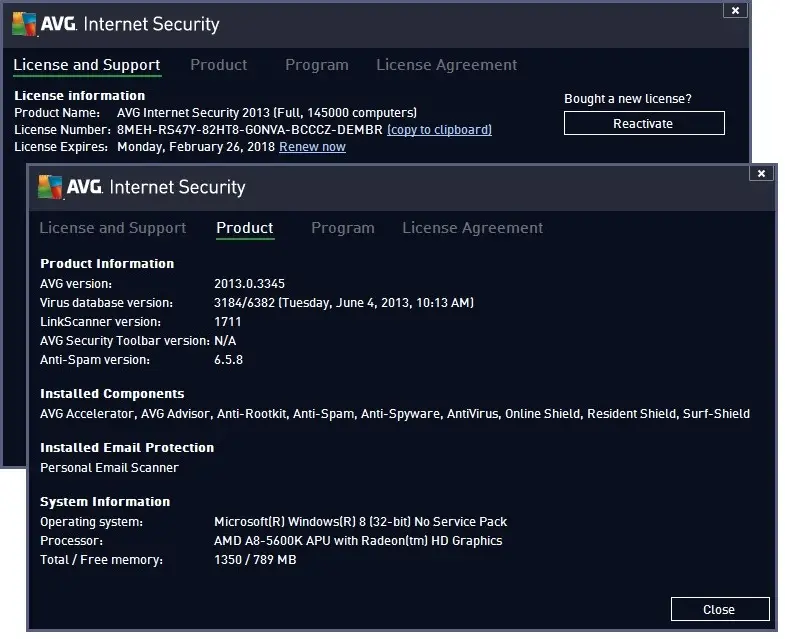Viewport: 785px width, 639px height.
Task: Click the operating system value Microsoft(R) Windows(R) 8
Action: point(360,521)
